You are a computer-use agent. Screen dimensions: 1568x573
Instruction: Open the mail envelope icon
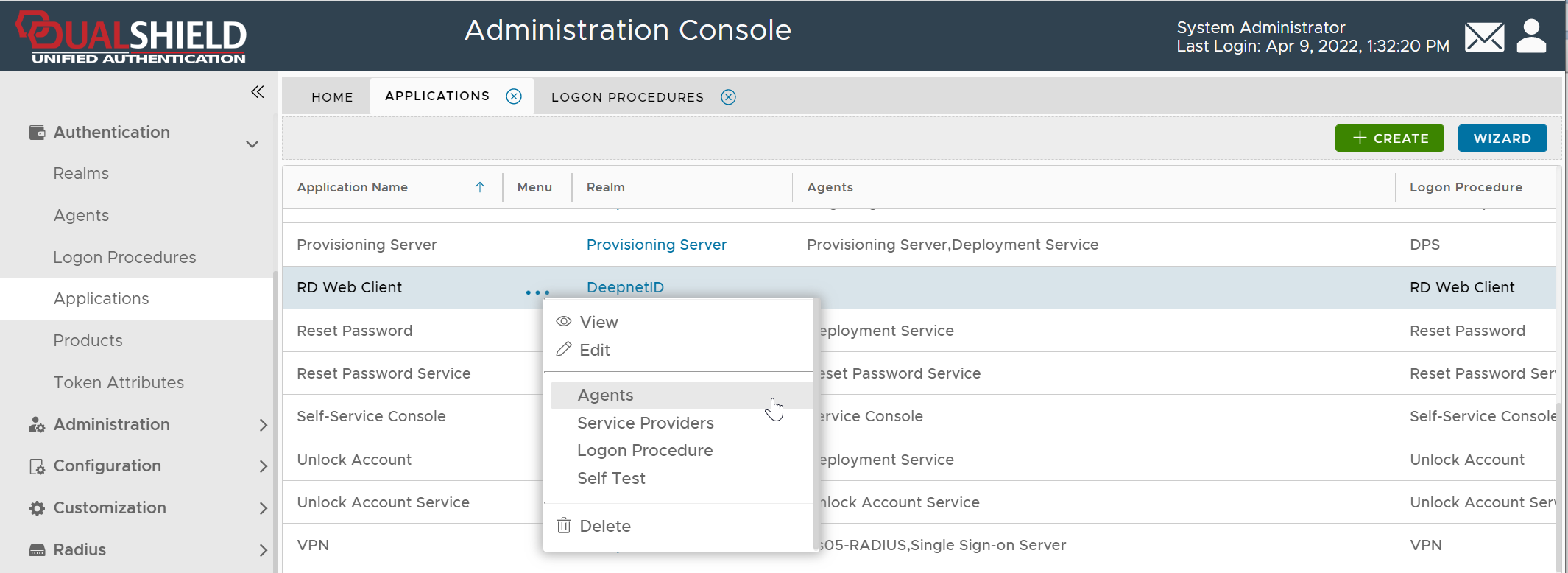(1484, 37)
